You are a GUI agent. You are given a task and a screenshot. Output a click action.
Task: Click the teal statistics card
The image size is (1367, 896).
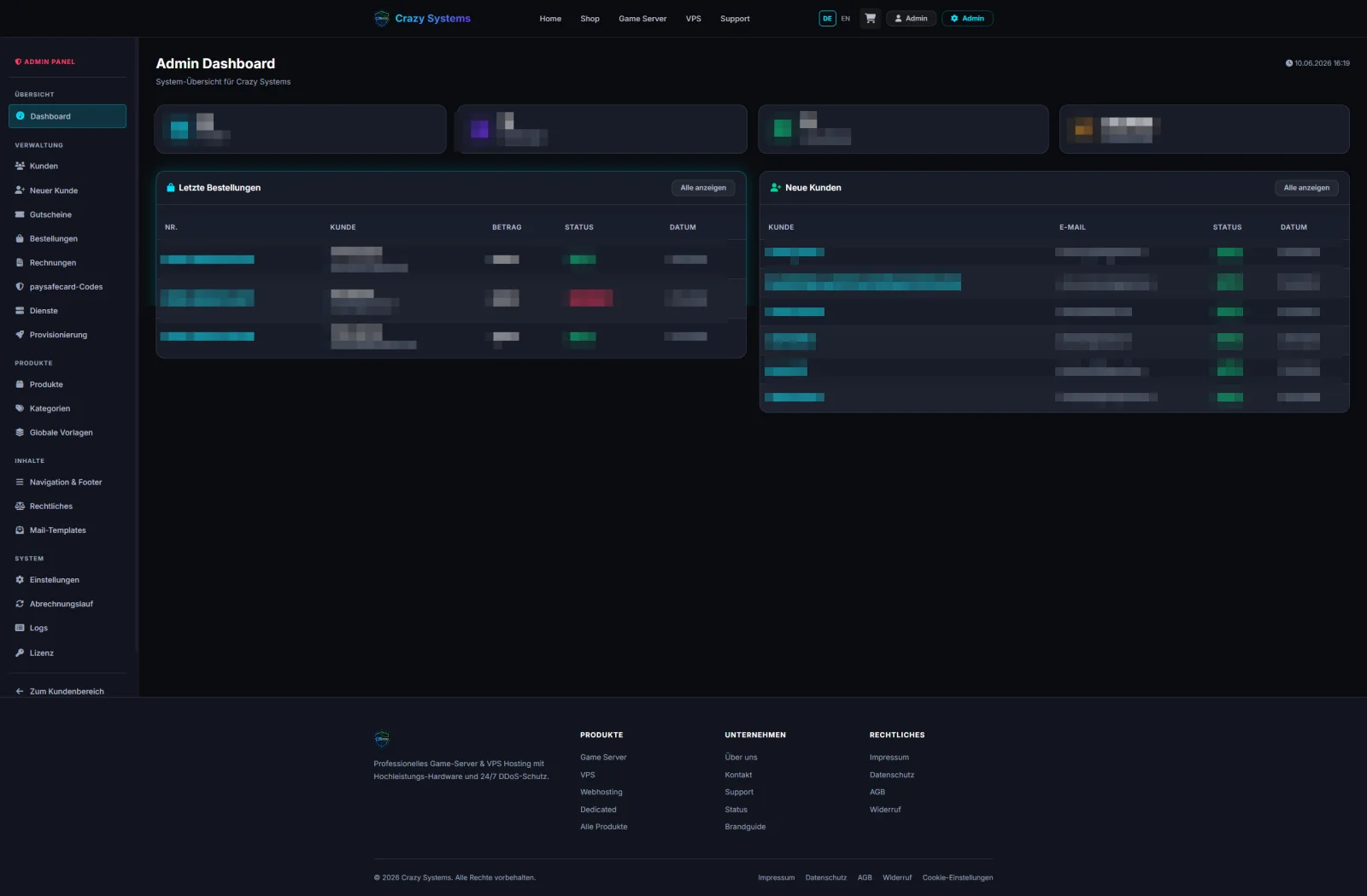coord(301,129)
